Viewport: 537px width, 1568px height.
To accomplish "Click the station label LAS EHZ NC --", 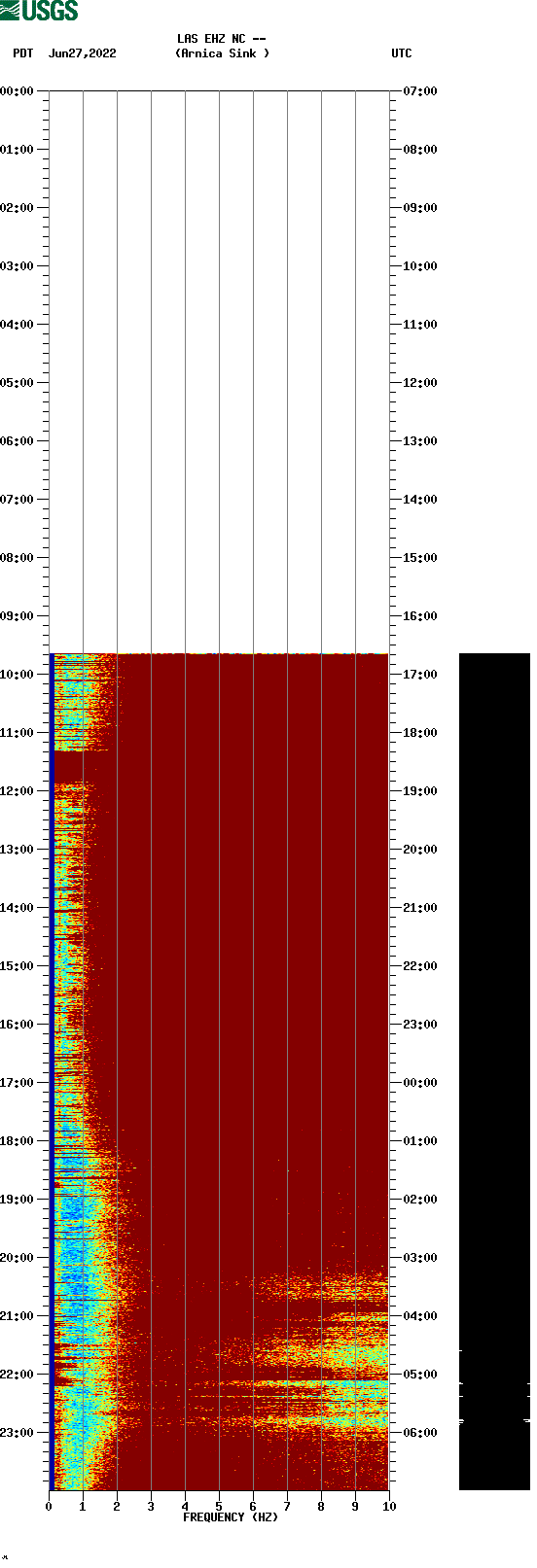I will pyautogui.click(x=222, y=39).
